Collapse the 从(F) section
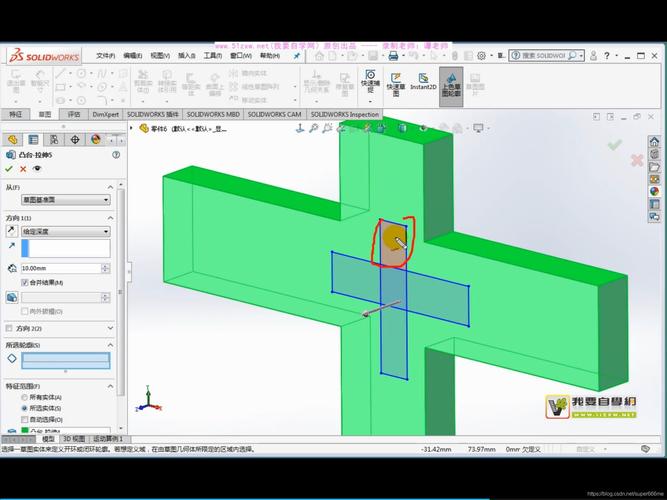This screenshot has height=500, width=667. pyautogui.click(x=110, y=187)
